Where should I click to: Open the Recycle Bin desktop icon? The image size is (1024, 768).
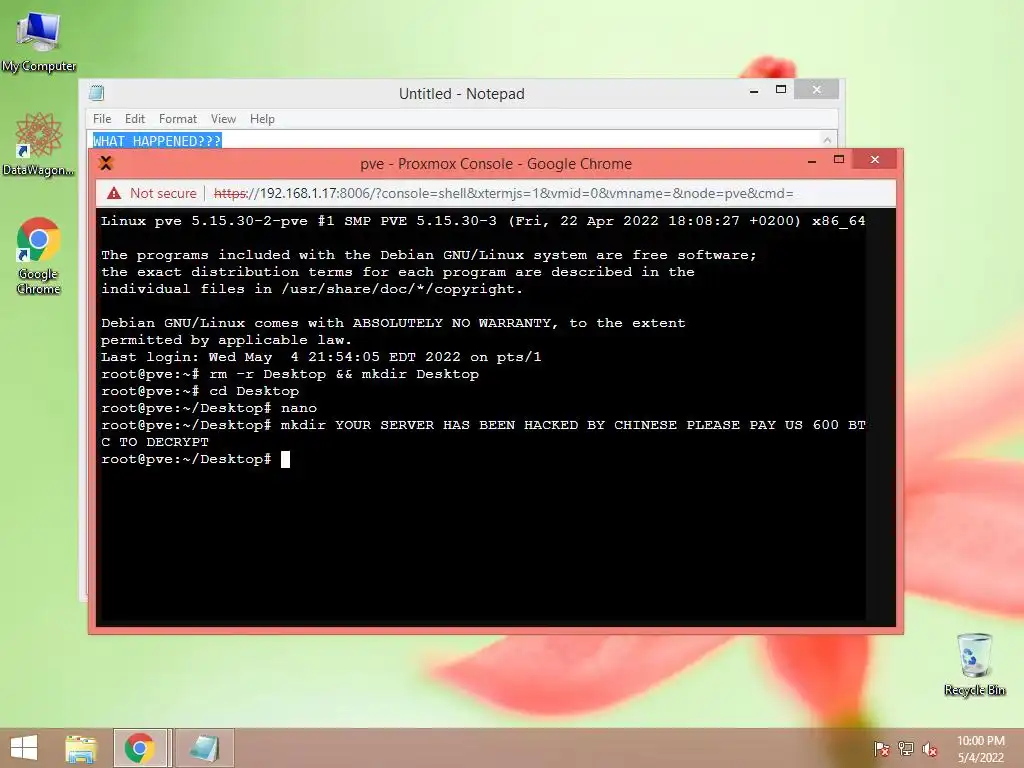[x=974, y=664]
